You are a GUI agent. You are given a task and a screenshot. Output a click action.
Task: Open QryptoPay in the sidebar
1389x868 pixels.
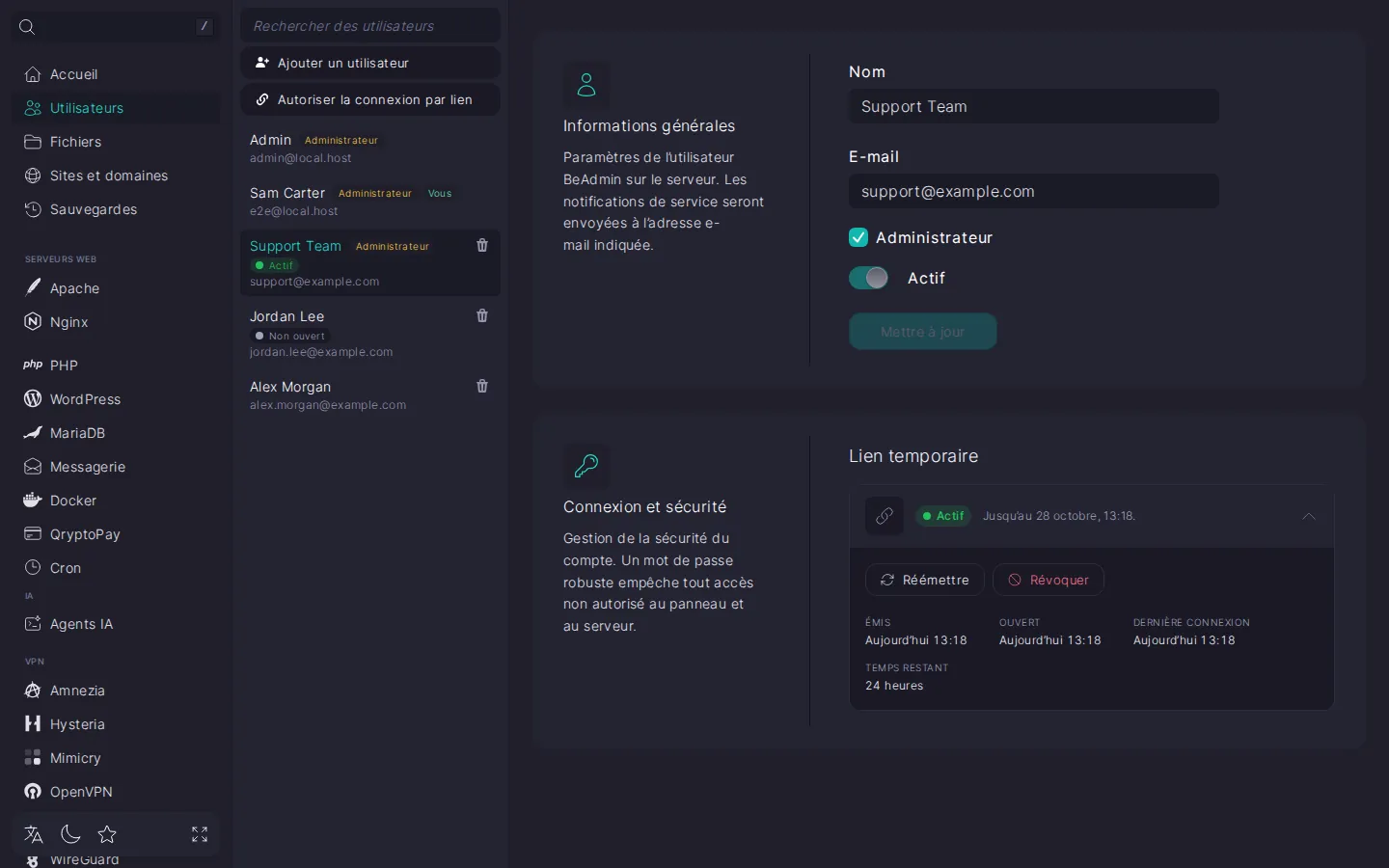(x=116, y=534)
